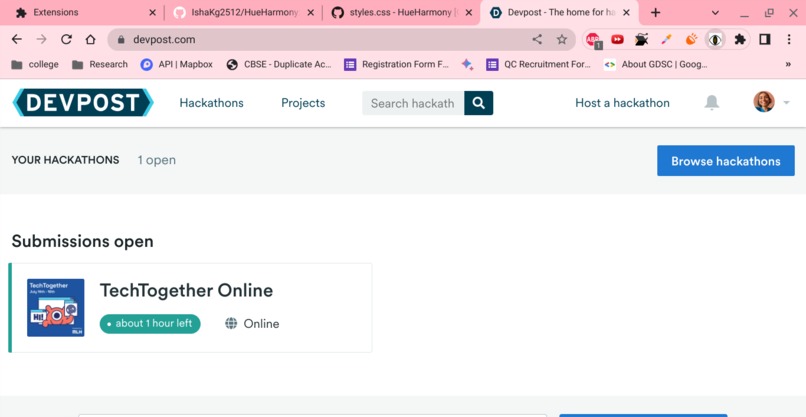Open the Chrome three-dot menu
The image size is (806, 417).
(x=789, y=40)
